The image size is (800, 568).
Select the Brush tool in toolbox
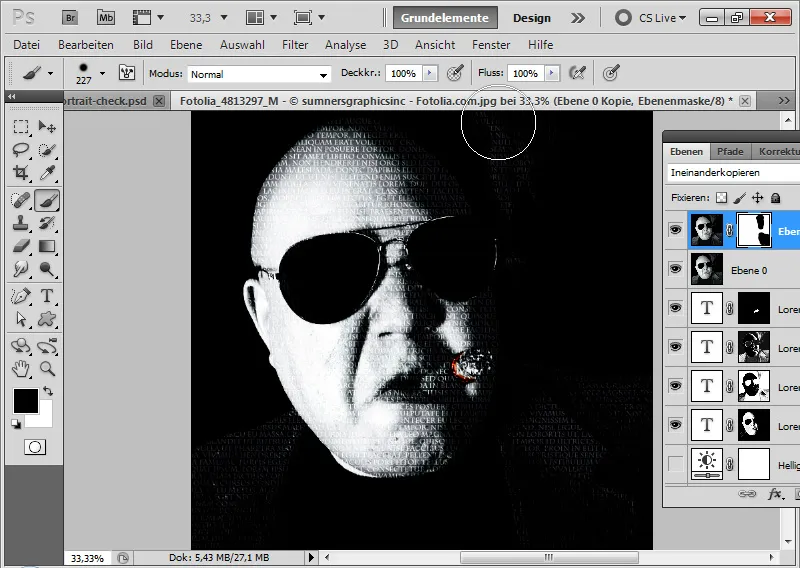47,200
